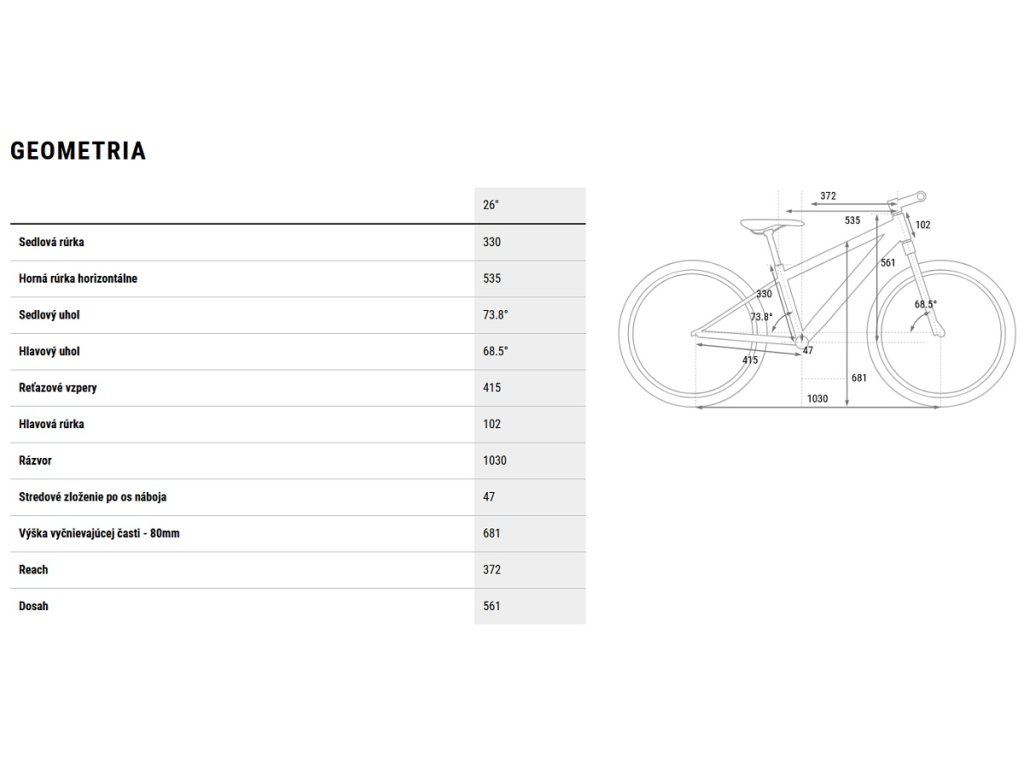1024x768 pixels.
Task: Click the "Hlavová rúrka" row label
Action: pyautogui.click(x=52, y=424)
